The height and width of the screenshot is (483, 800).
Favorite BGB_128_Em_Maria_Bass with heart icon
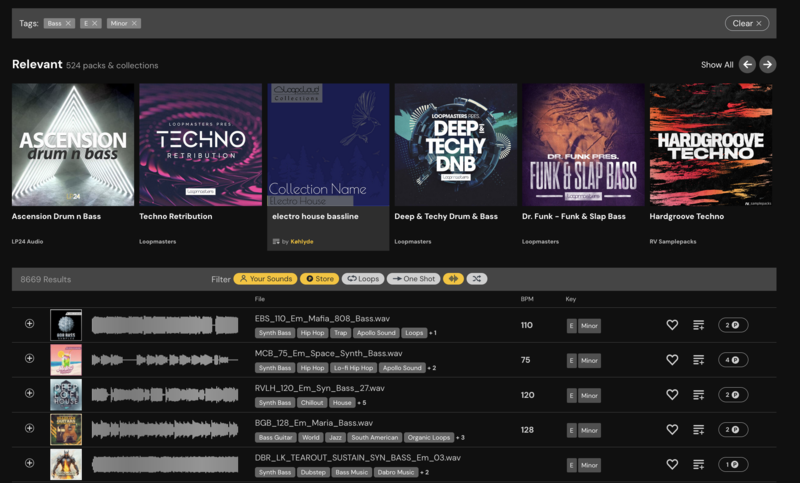pyautogui.click(x=672, y=429)
